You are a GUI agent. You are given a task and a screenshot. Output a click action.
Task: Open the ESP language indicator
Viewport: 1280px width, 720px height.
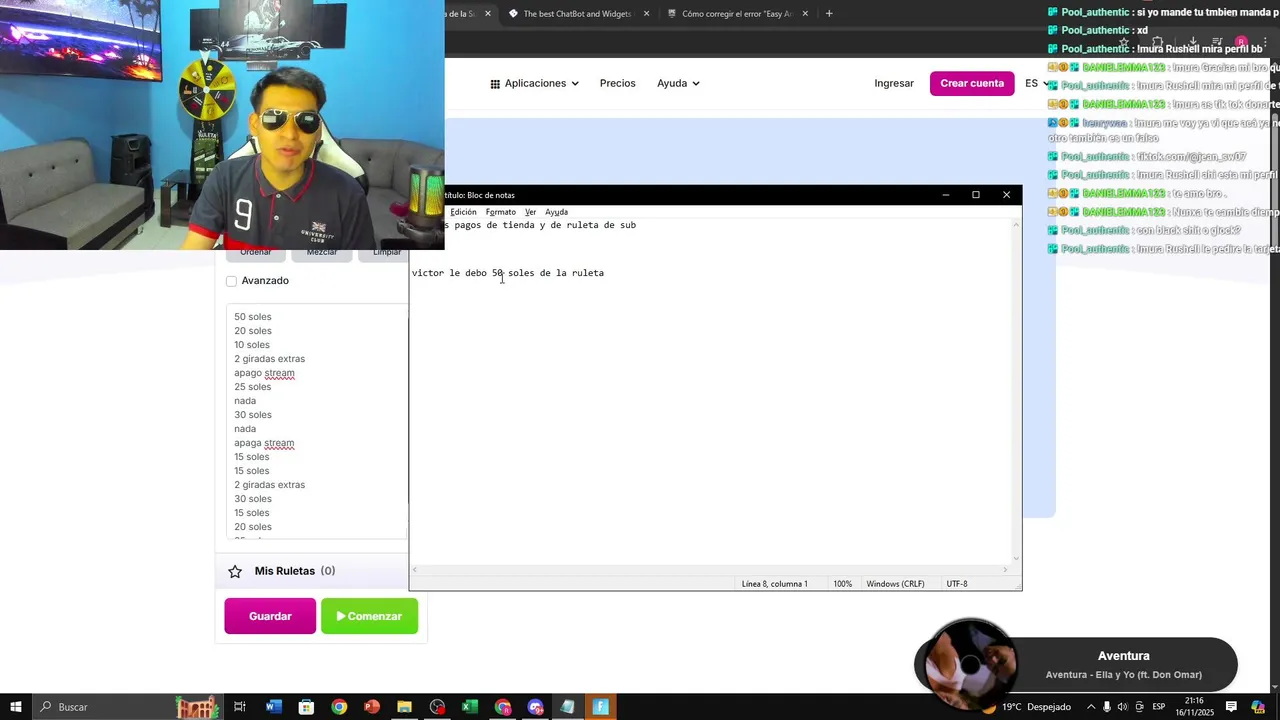pyautogui.click(x=1159, y=707)
